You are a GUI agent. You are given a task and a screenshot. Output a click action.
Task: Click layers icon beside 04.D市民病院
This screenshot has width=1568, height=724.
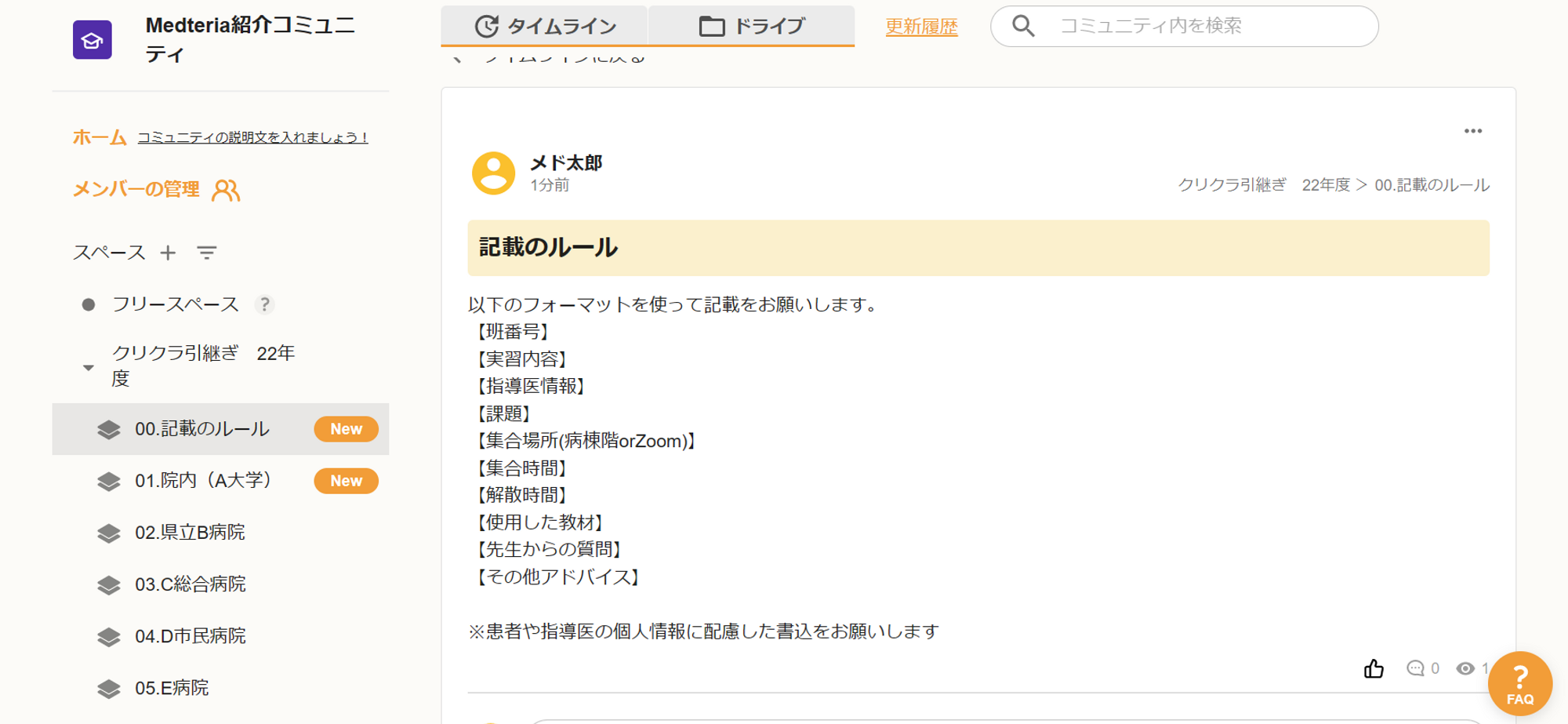(x=109, y=637)
